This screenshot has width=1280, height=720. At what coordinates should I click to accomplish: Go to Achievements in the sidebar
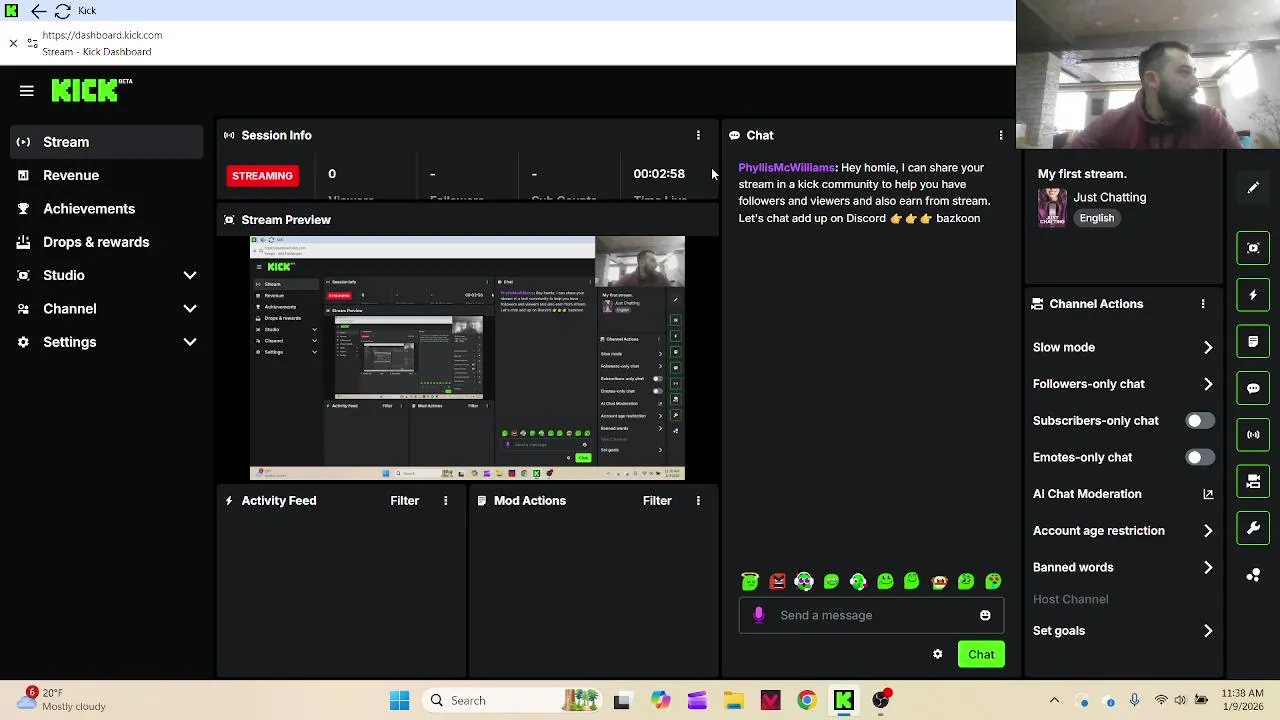[x=107, y=209]
